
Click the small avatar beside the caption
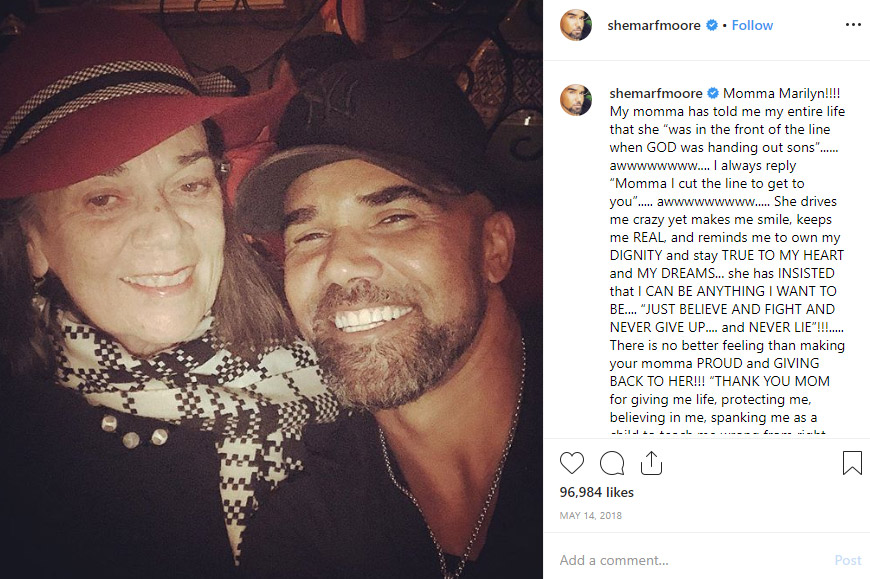point(575,98)
